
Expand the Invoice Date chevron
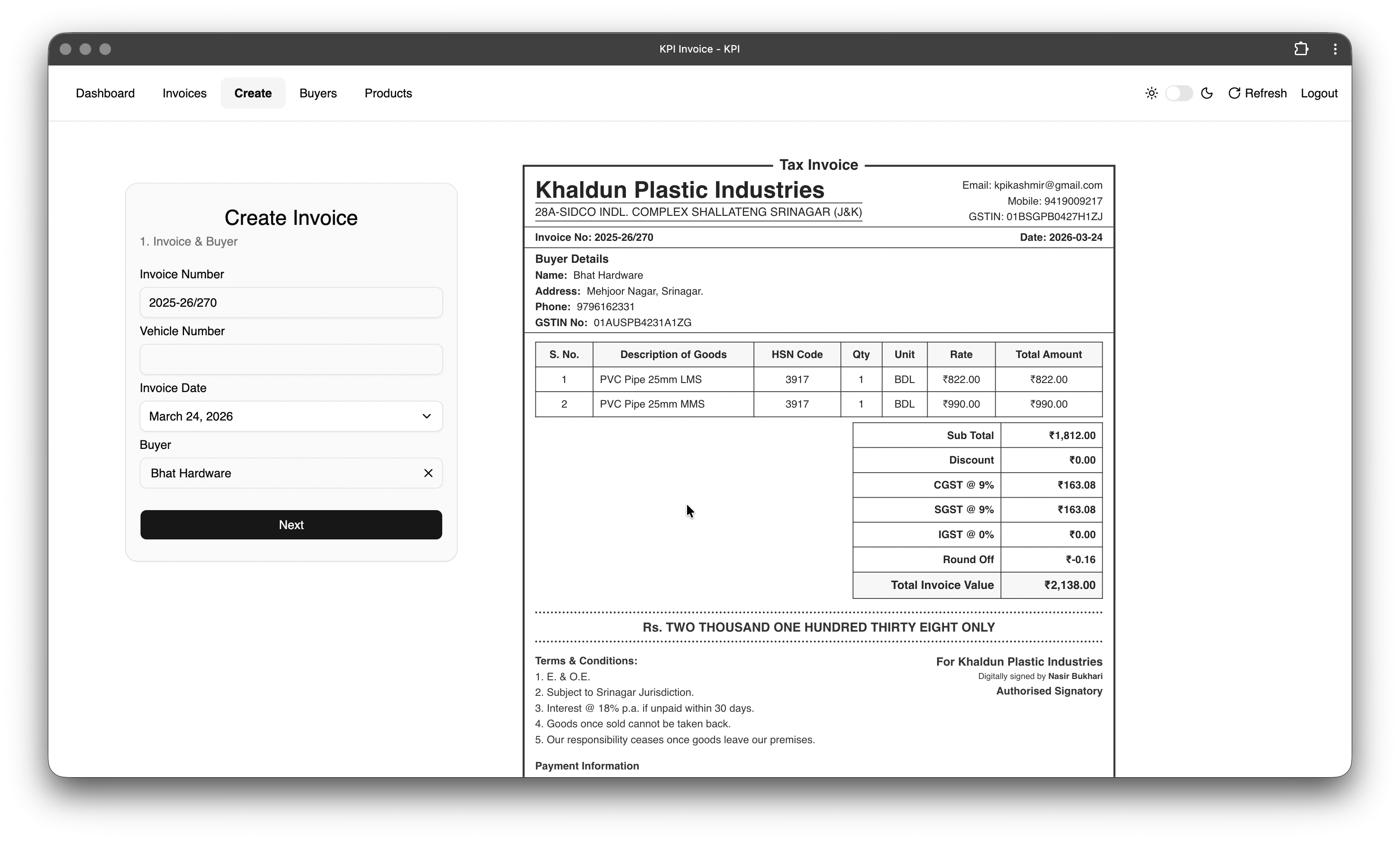pyautogui.click(x=426, y=416)
